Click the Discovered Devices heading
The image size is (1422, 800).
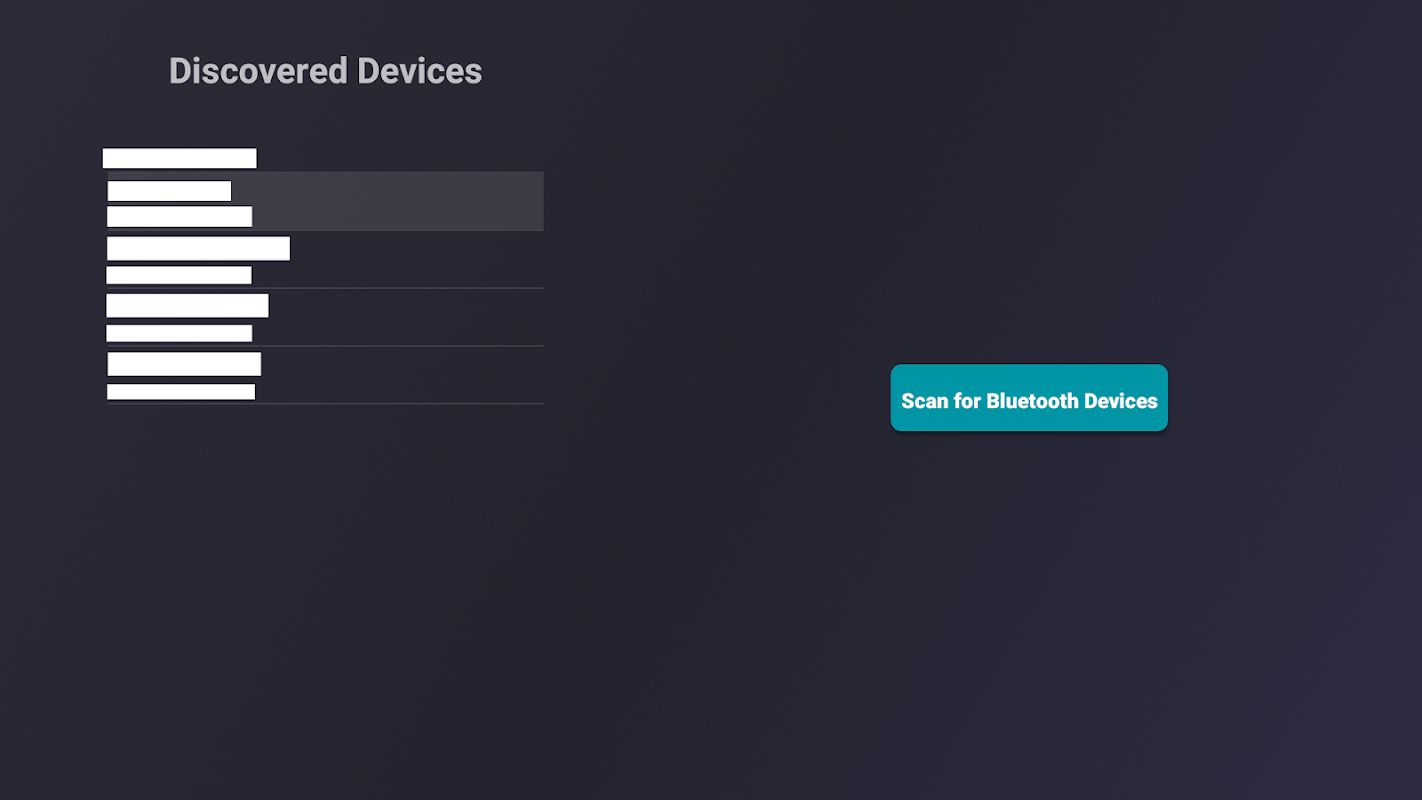pyautogui.click(x=325, y=71)
